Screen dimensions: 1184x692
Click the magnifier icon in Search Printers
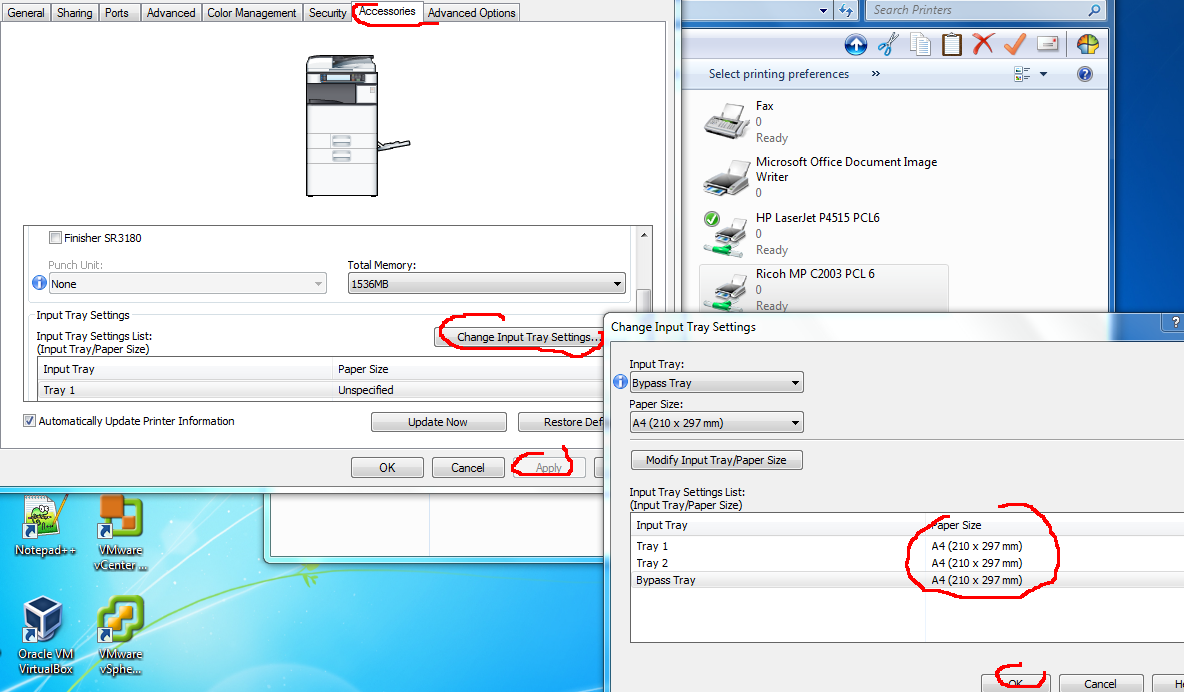1093,10
